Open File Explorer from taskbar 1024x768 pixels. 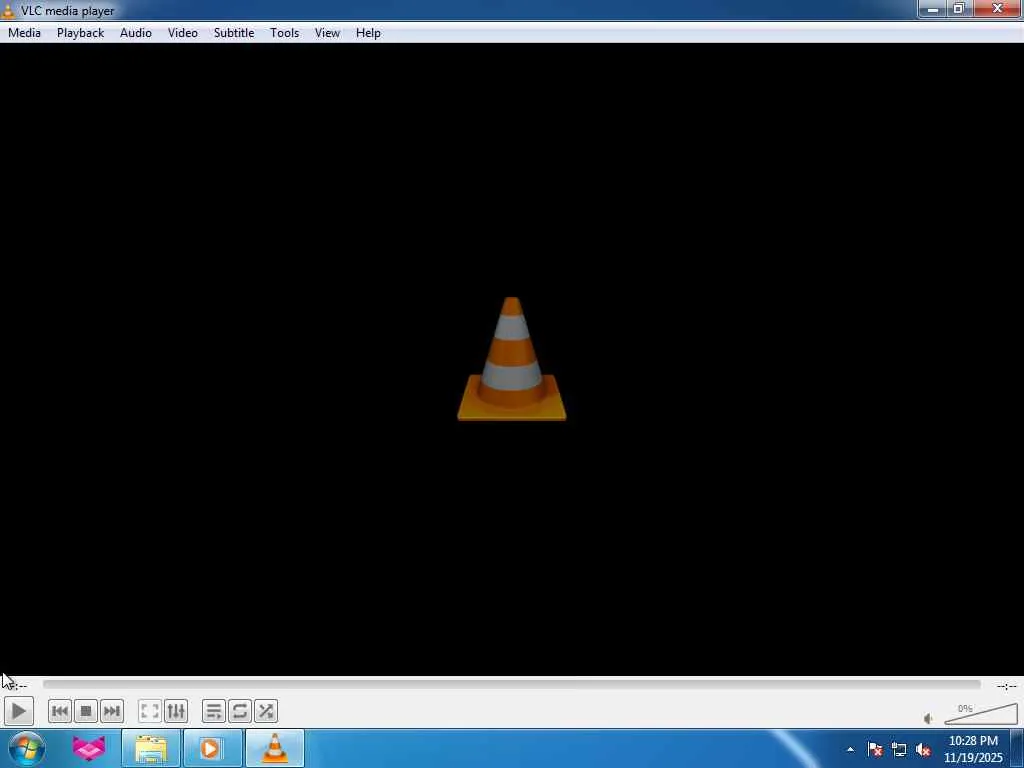click(151, 748)
